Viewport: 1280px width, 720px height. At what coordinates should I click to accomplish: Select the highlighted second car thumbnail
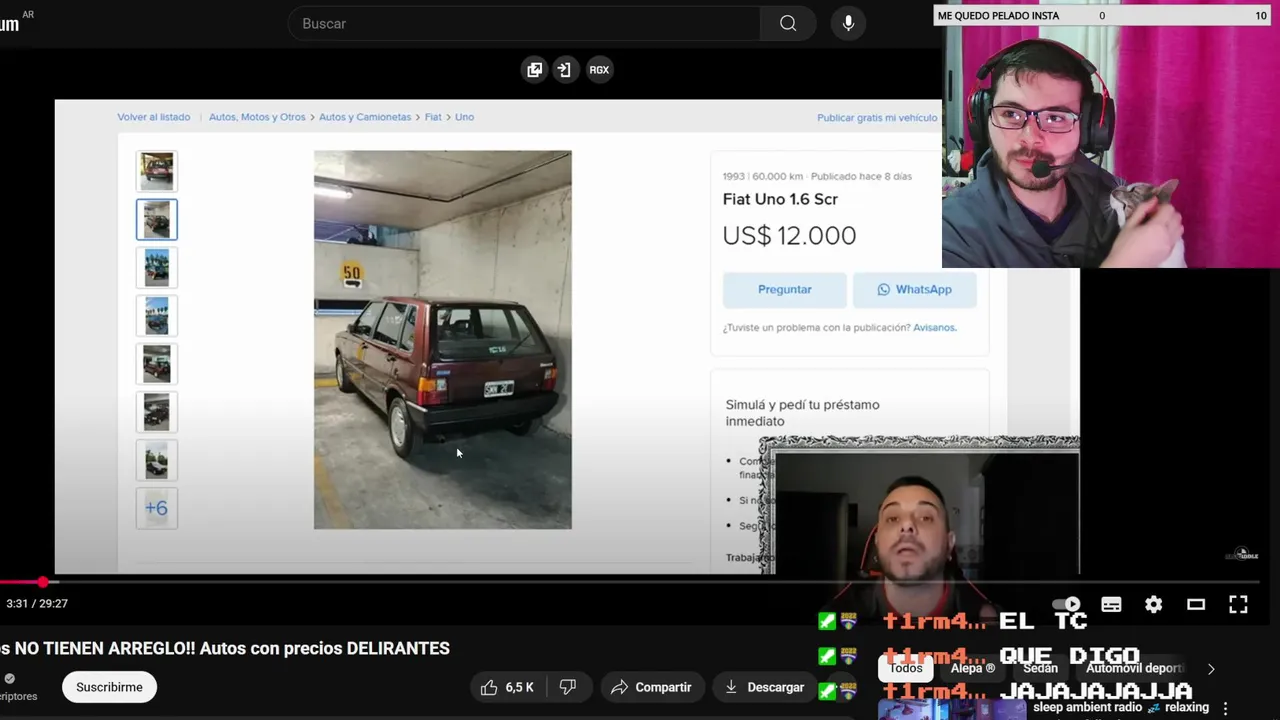tap(157, 219)
